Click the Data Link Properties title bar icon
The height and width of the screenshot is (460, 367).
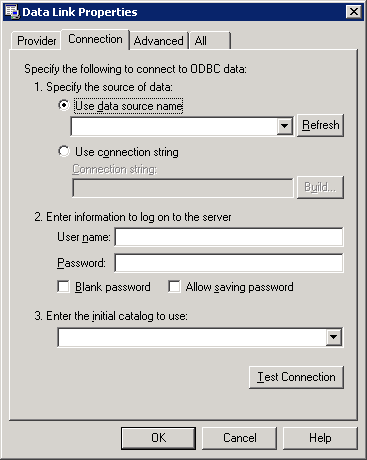(12, 12)
